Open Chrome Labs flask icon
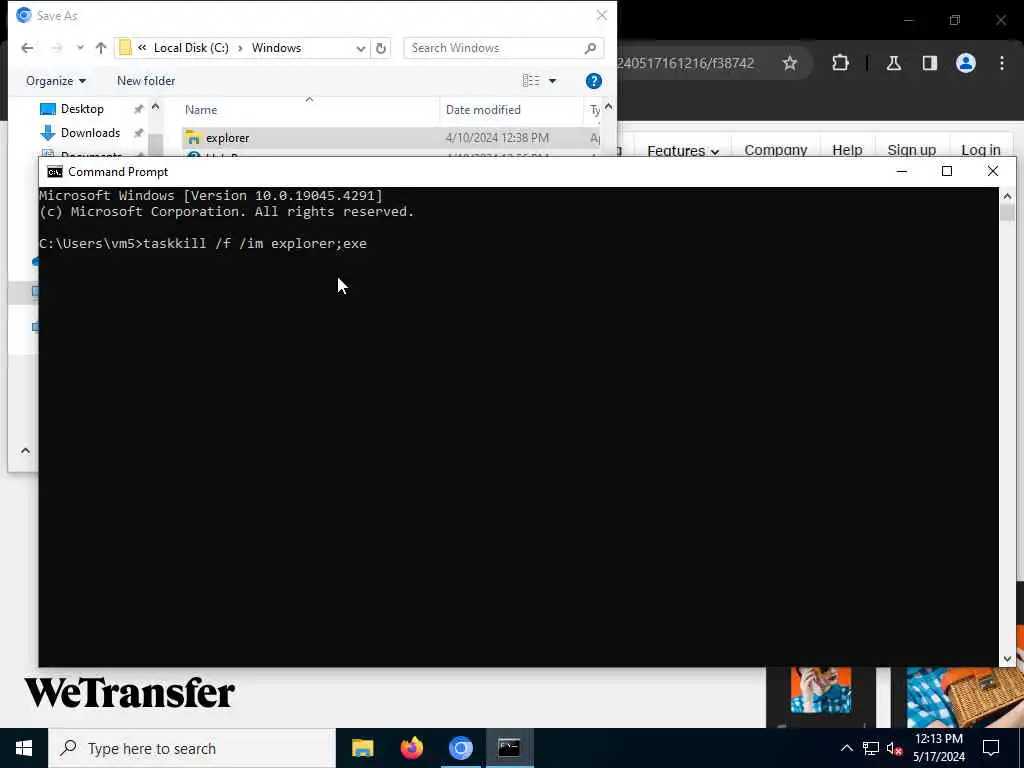Viewport: 1024px width, 768px height. pyautogui.click(x=893, y=63)
